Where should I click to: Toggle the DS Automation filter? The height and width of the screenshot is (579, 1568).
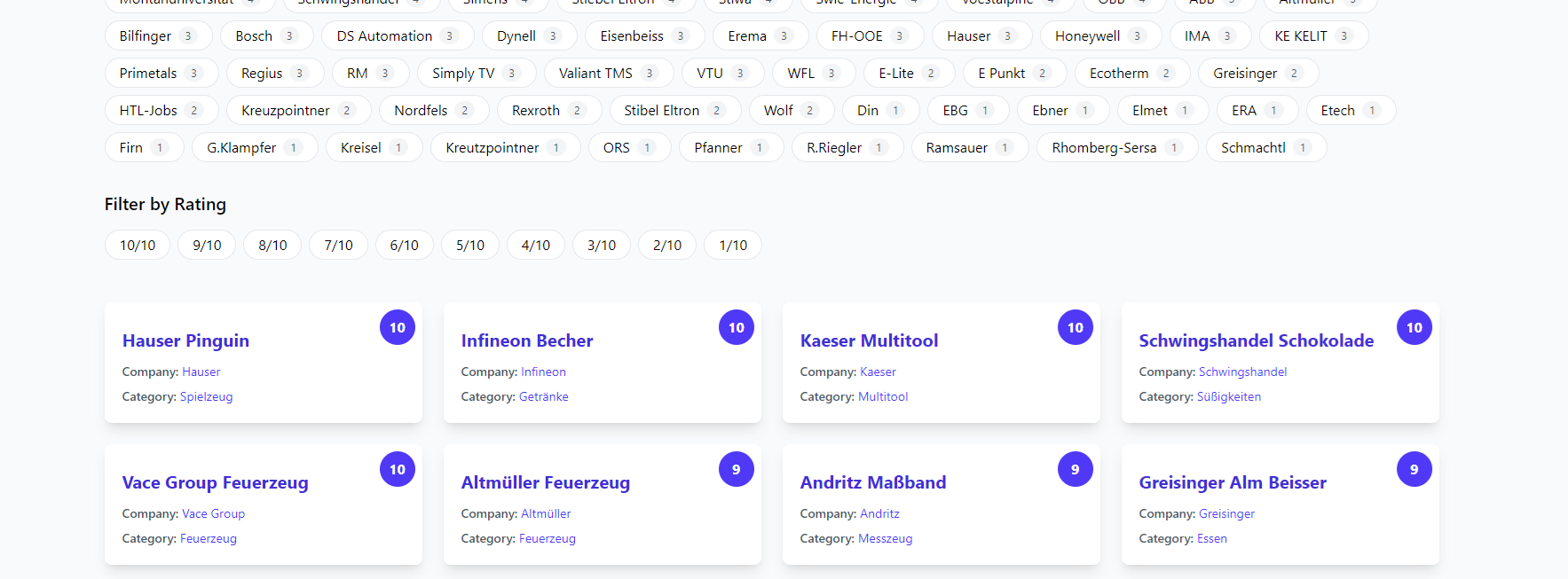click(x=398, y=36)
